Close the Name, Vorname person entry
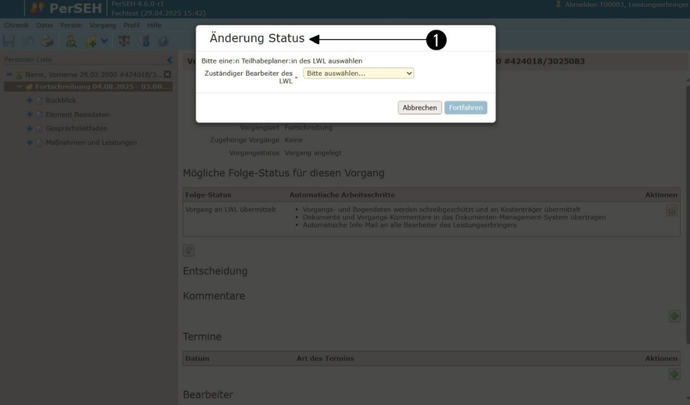Viewport: 690px width, 405px height. (x=167, y=74)
